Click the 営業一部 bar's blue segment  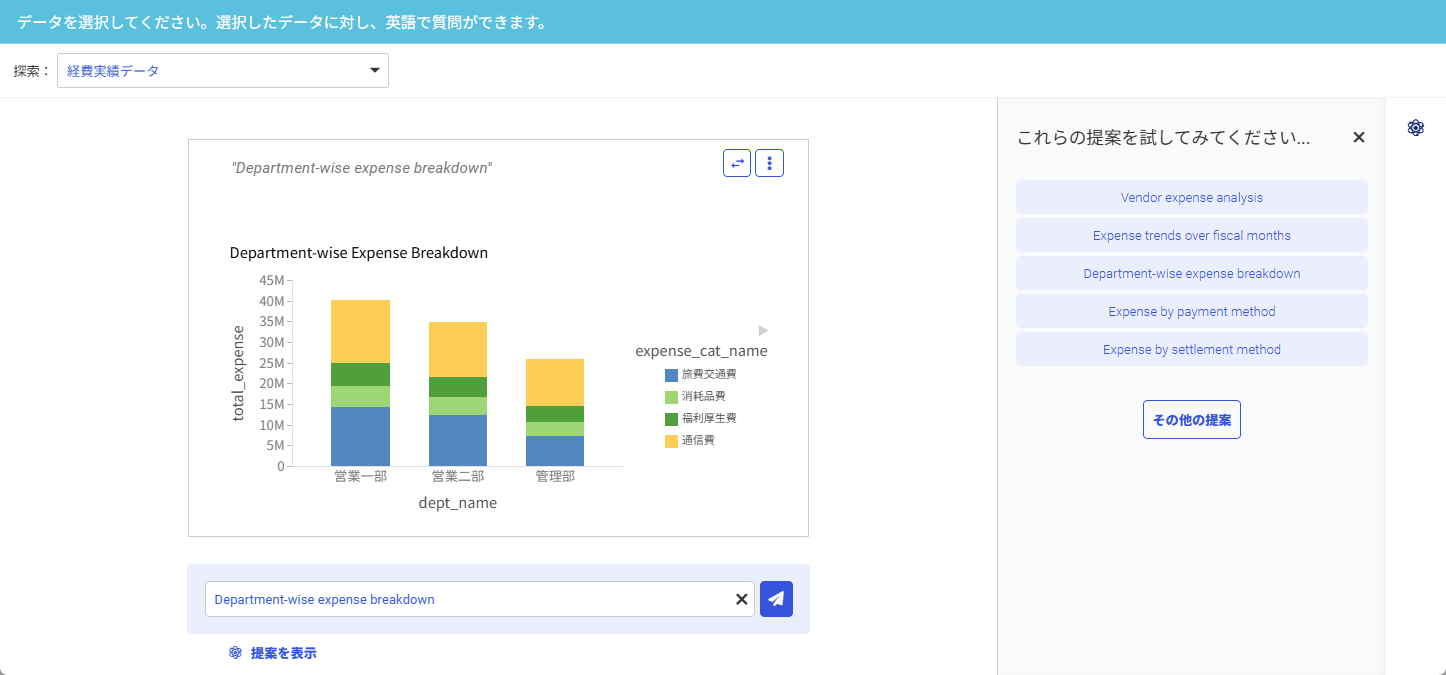(x=360, y=436)
